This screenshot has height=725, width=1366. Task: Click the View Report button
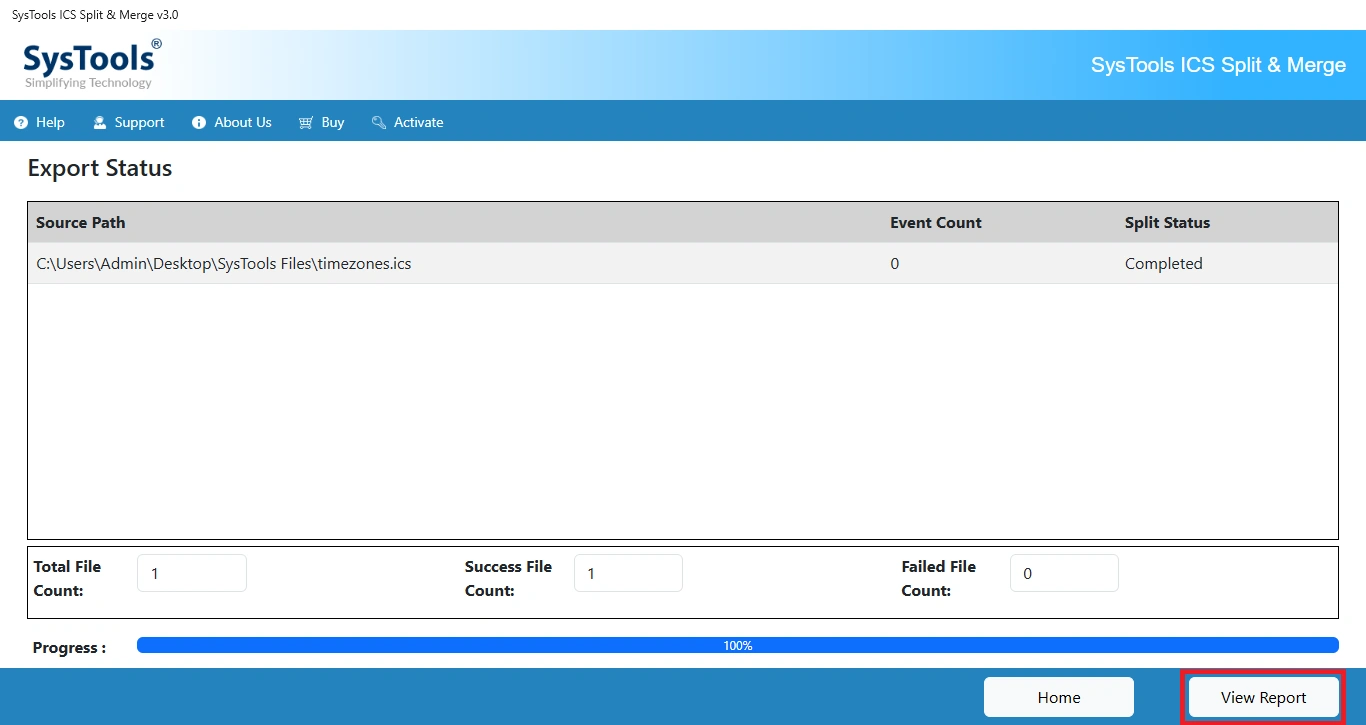pyautogui.click(x=1264, y=697)
